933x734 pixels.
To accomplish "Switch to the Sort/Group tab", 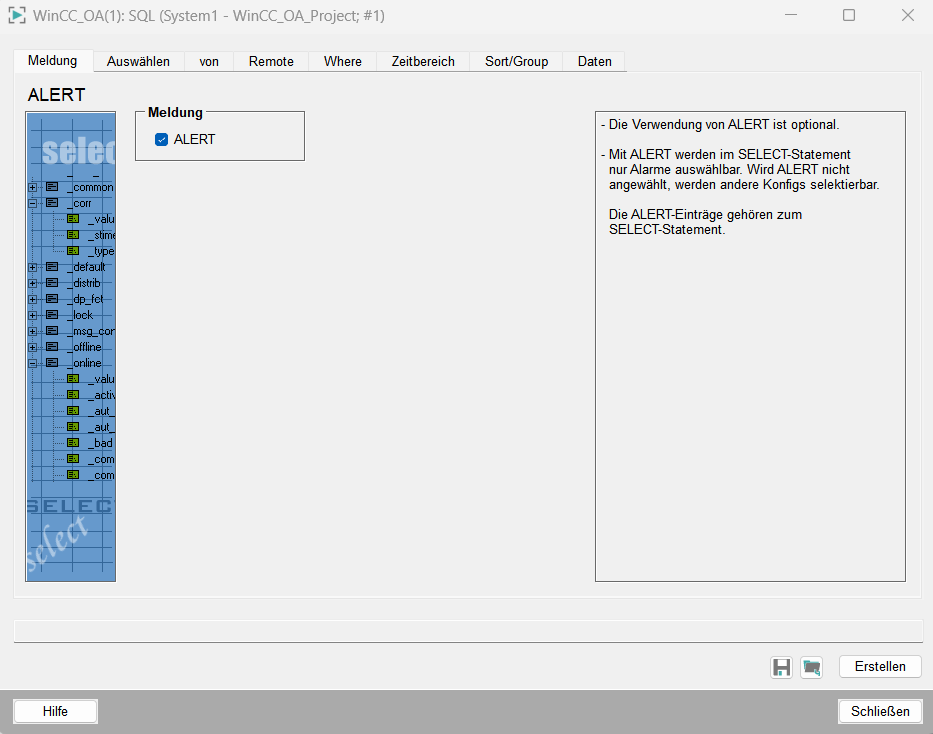I will pyautogui.click(x=516, y=61).
